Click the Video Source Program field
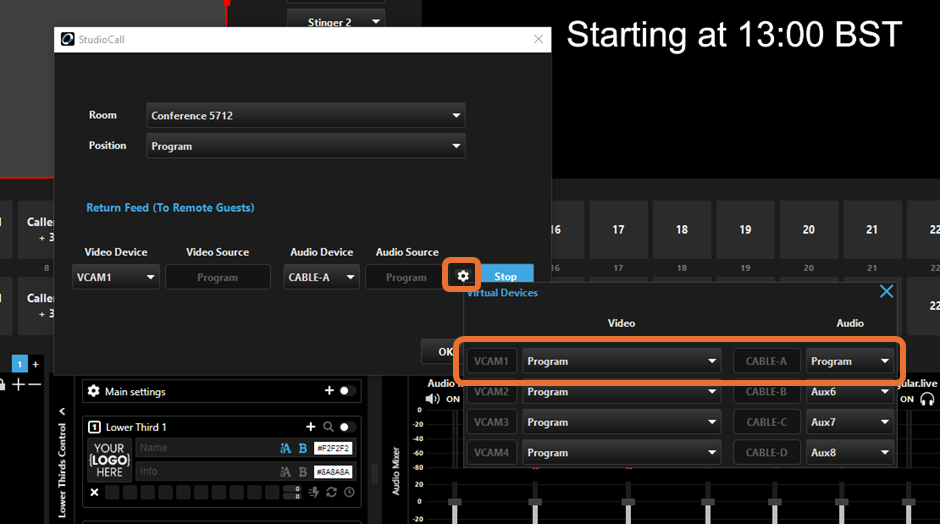Image resolution: width=940 pixels, height=524 pixels. (218, 277)
